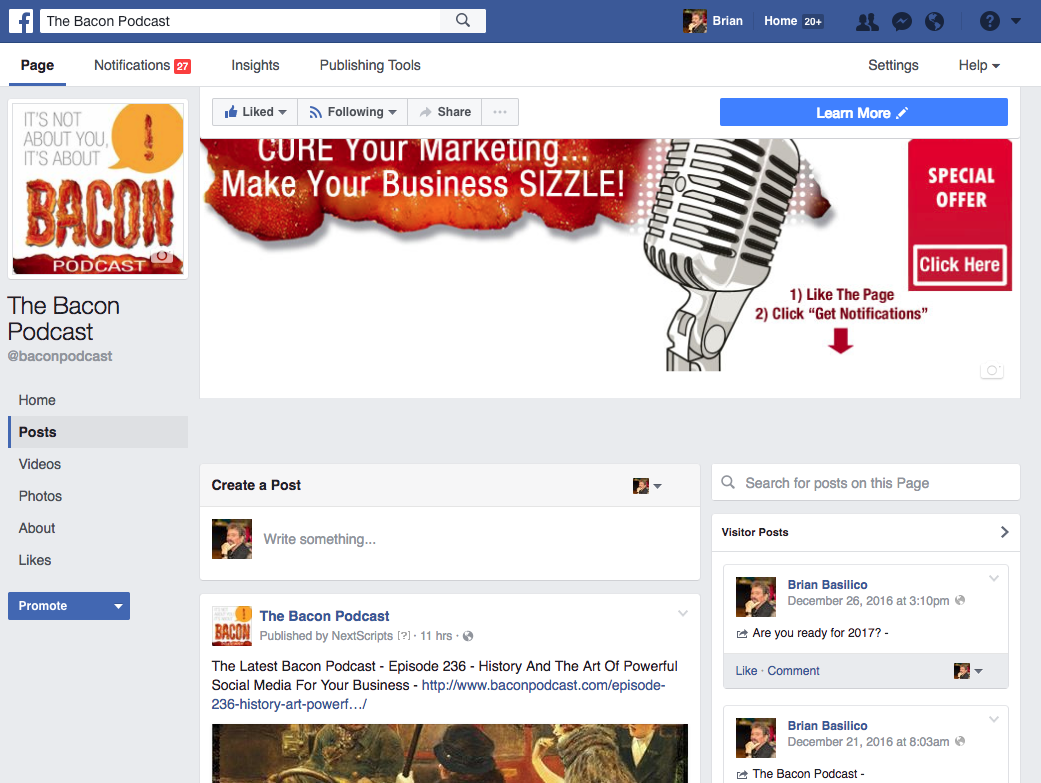Click December 21, 2016 at 8:03am timestamp
This screenshot has height=783, width=1041.
coord(868,742)
